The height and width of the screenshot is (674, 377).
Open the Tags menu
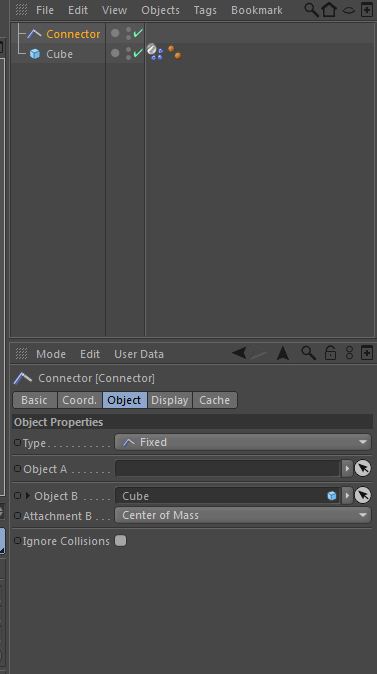(x=205, y=10)
